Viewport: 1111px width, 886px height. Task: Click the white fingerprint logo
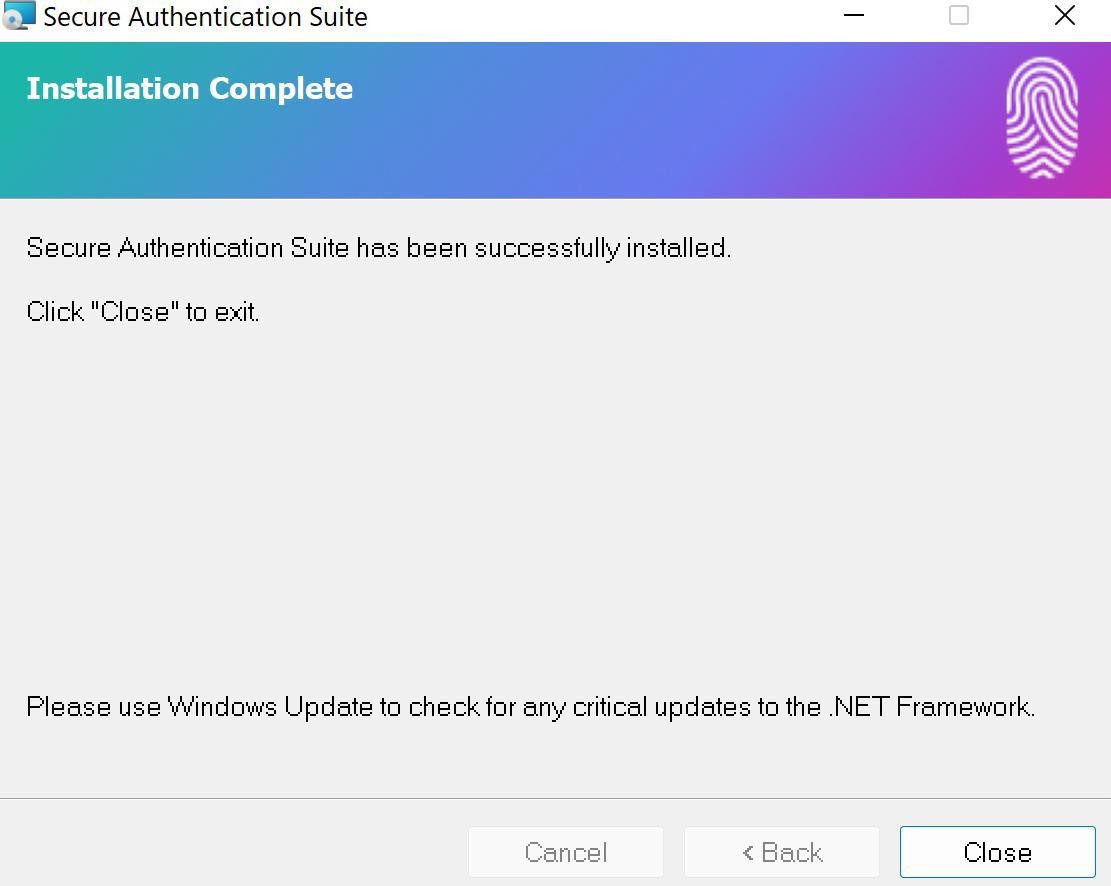[x=1042, y=118]
